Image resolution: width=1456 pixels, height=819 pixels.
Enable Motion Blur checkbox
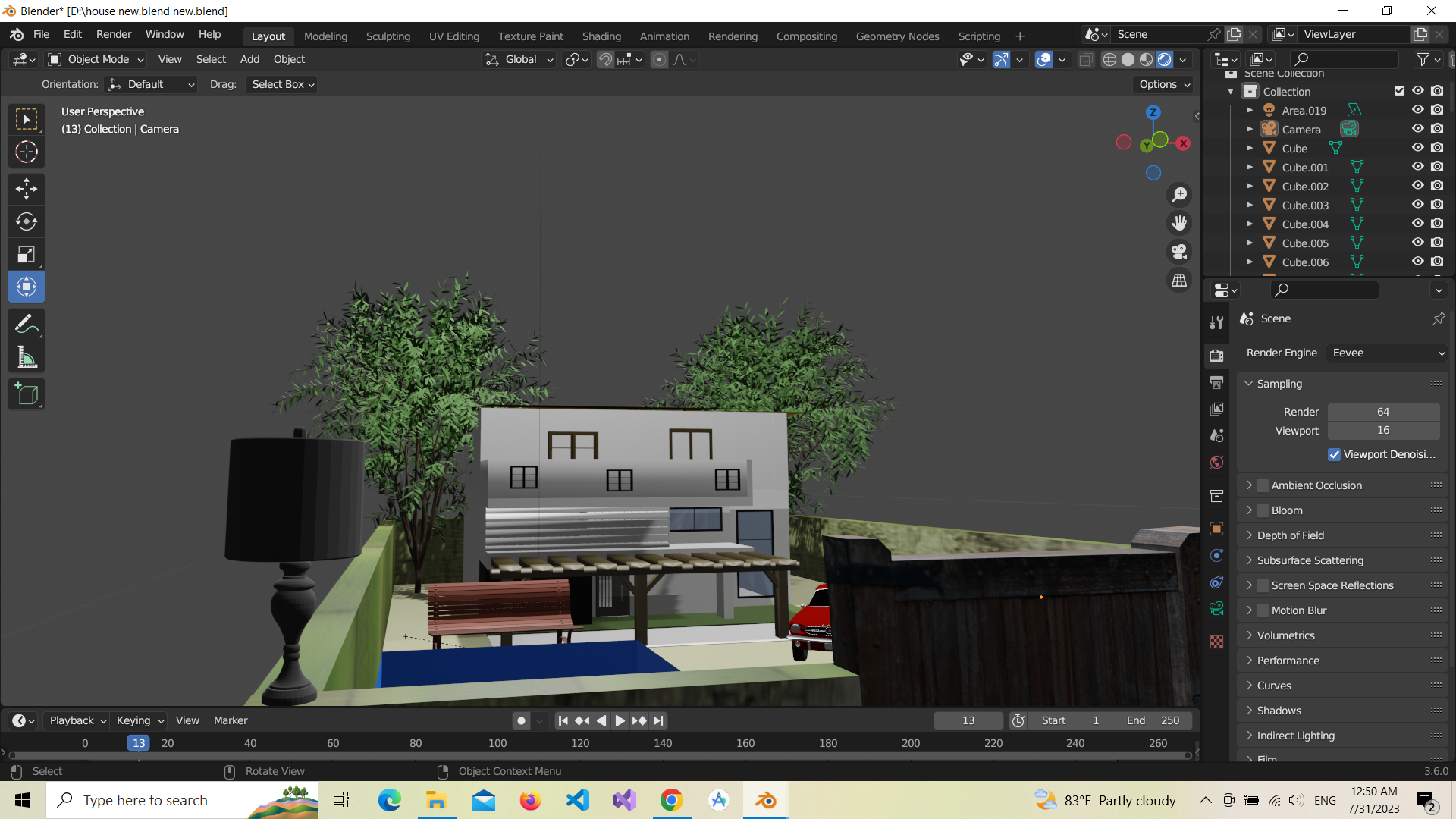click(1263, 610)
